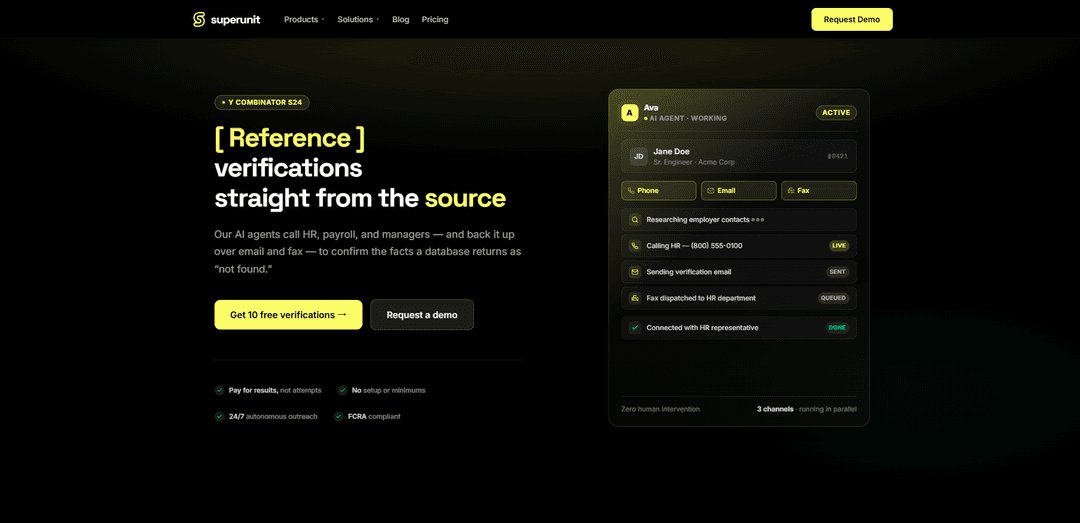This screenshot has height=523, width=1080.
Task: Click the envelope icon in Email tab
Action: pos(711,190)
